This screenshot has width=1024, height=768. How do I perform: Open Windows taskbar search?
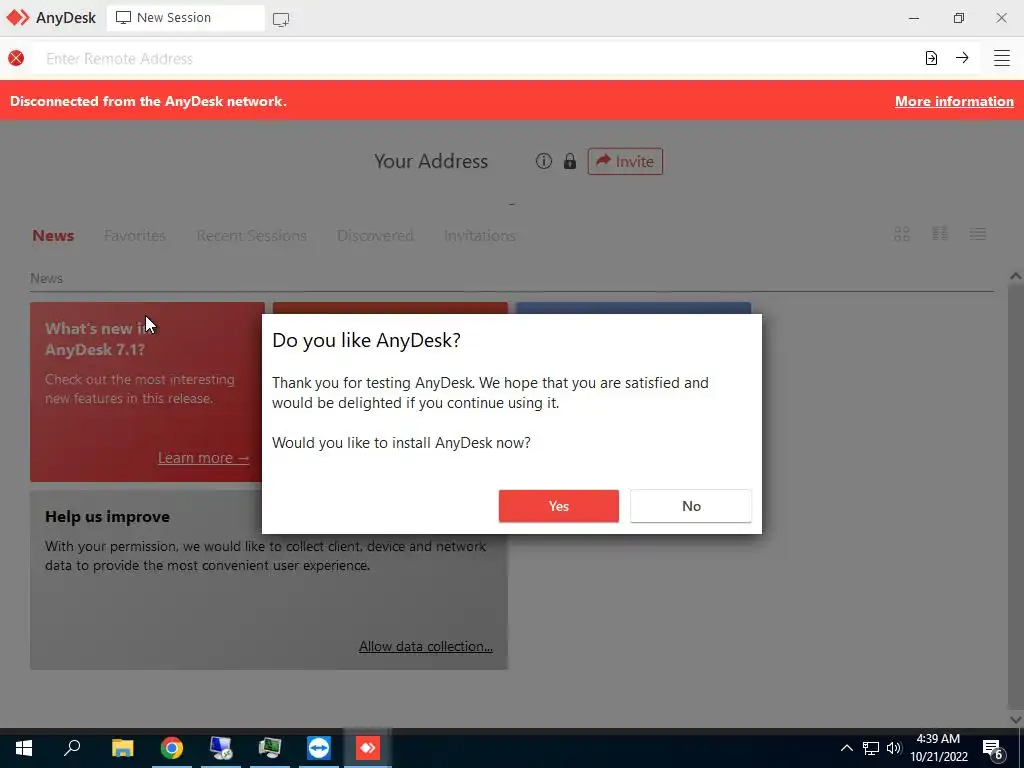pyautogui.click(x=72, y=748)
